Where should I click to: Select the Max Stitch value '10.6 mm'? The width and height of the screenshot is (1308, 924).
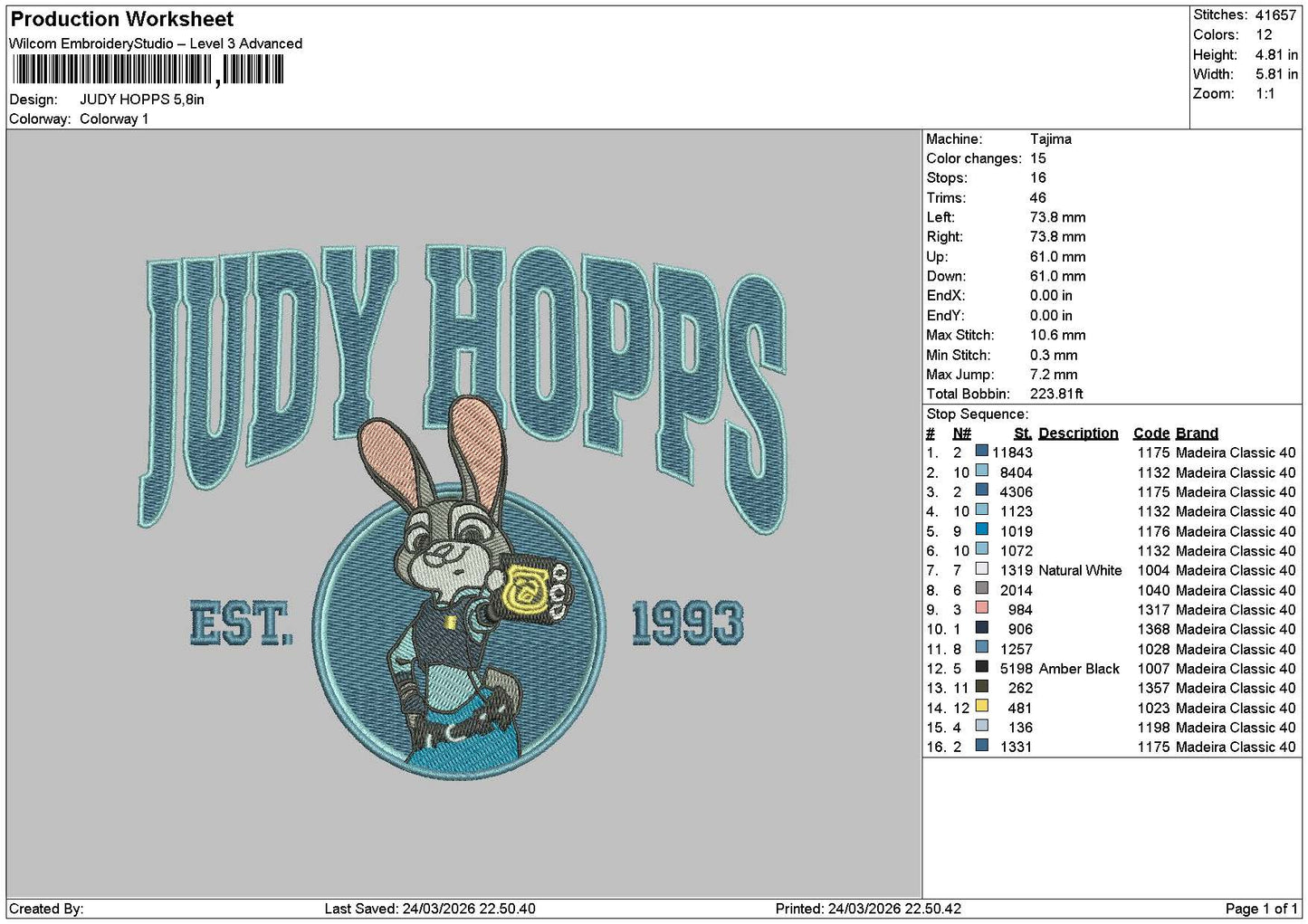pos(1057,335)
